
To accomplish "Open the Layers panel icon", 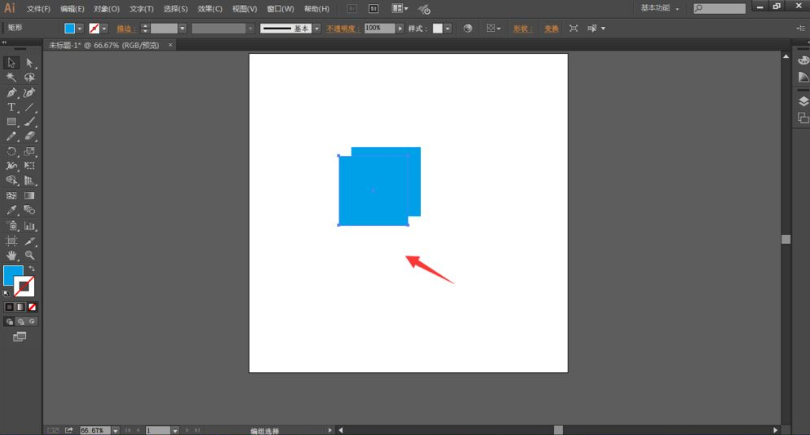I will pos(803,101).
